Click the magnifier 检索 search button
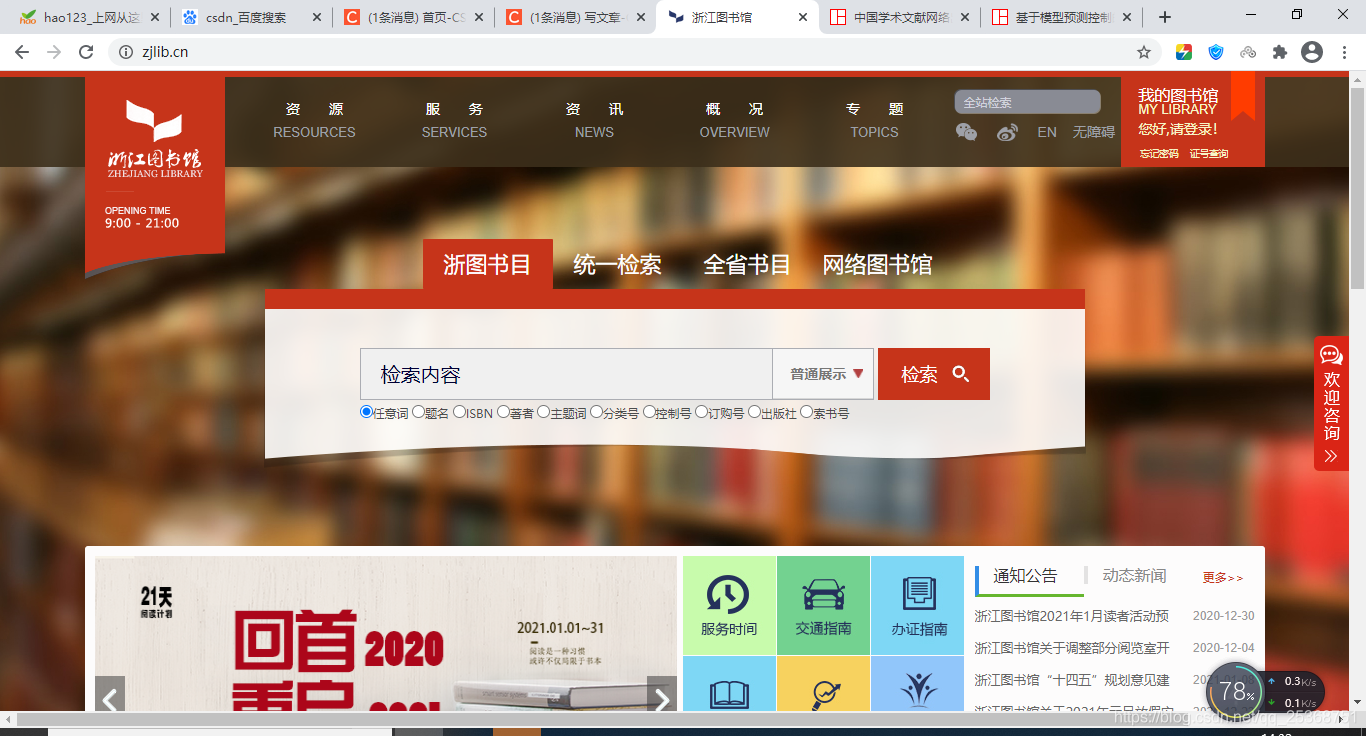 coord(934,374)
